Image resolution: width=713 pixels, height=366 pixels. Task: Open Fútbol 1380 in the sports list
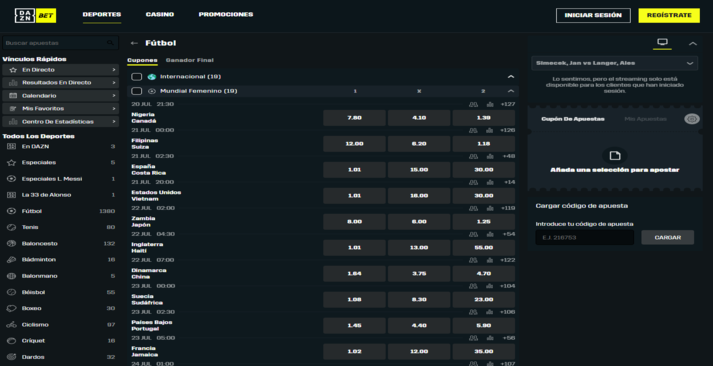[x=60, y=211]
